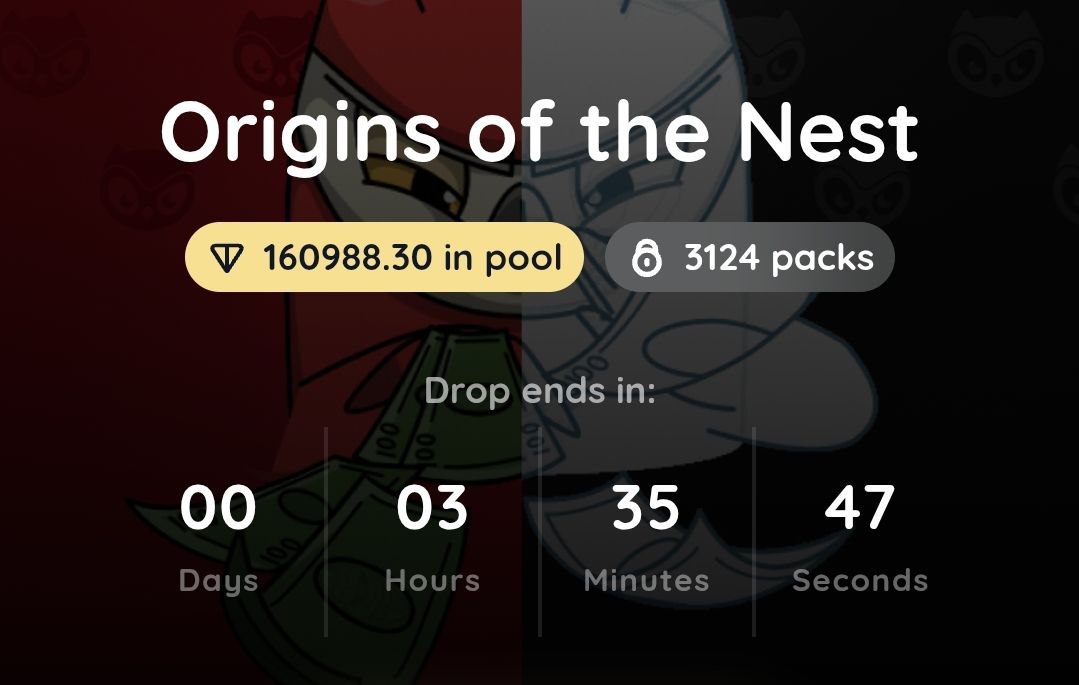Click the 47 seconds countdown value
Image resolution: width=1079 pixels, height=685 pixels.
pyautogui.click(x=860, y=507)
